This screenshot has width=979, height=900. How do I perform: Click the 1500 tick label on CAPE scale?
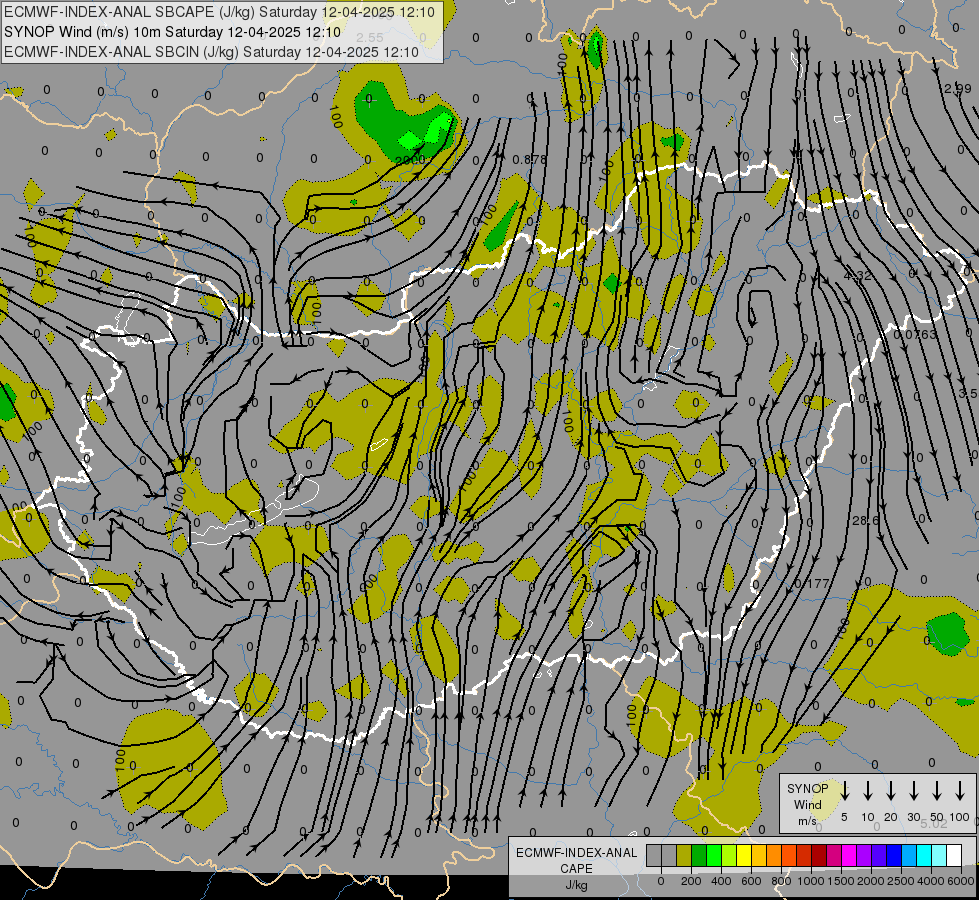tap(841, 881)
